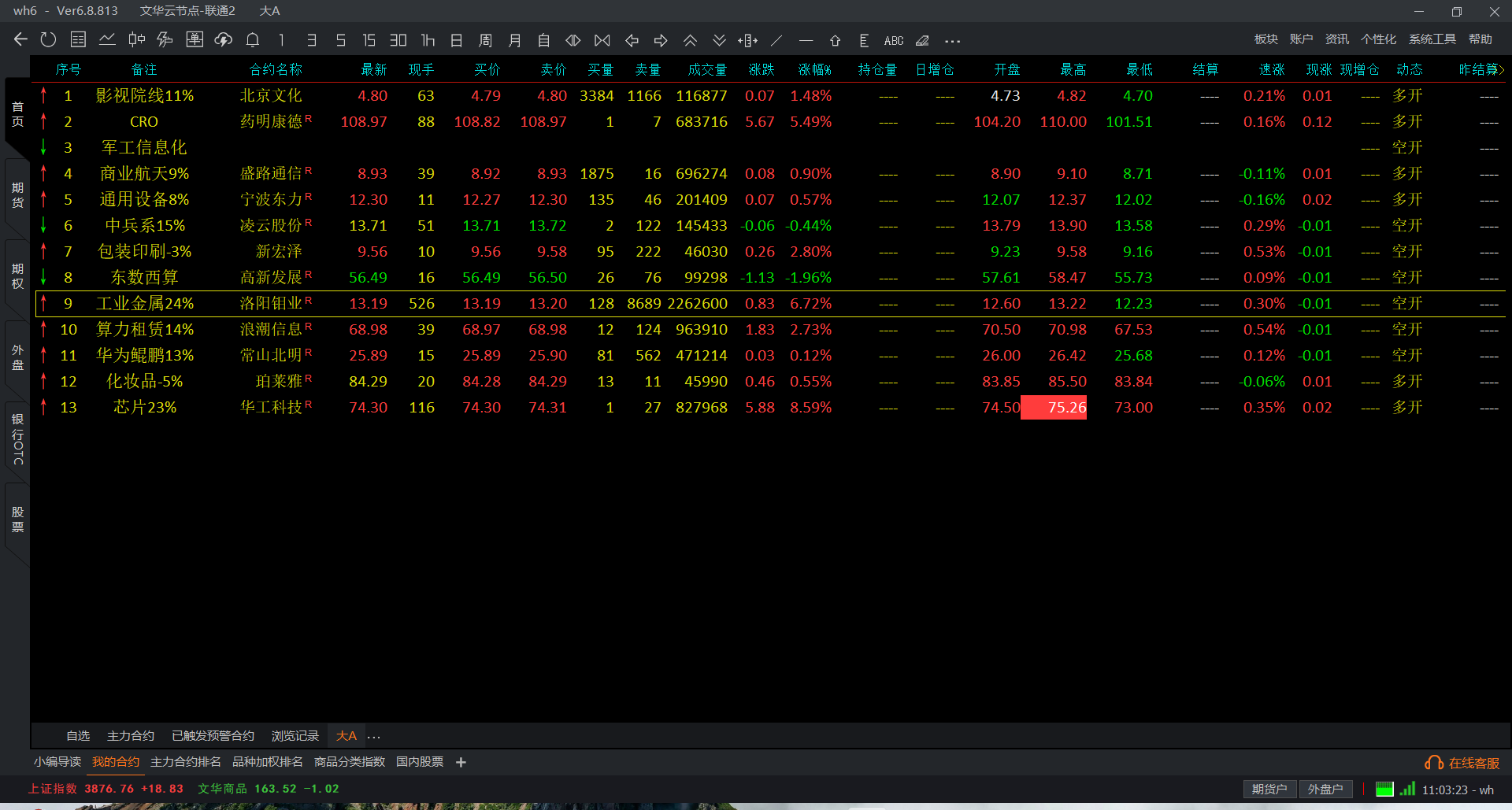Open the 品种加权排名 page tab
Viewport: 1512px width, 810px height.
268,762
